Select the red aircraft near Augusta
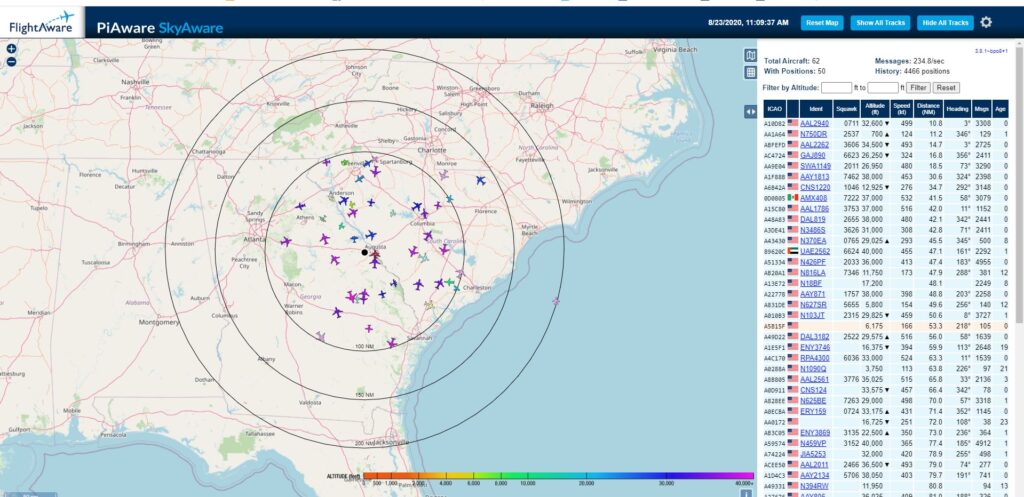 tap(375, 258)
